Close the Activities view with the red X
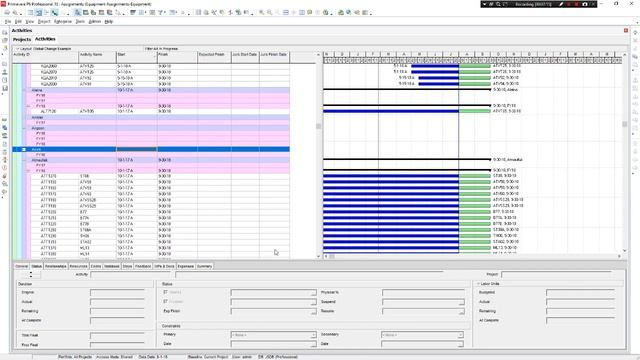Image resolution: width=640 pixels, height=360 pixels. coord(626,30)
